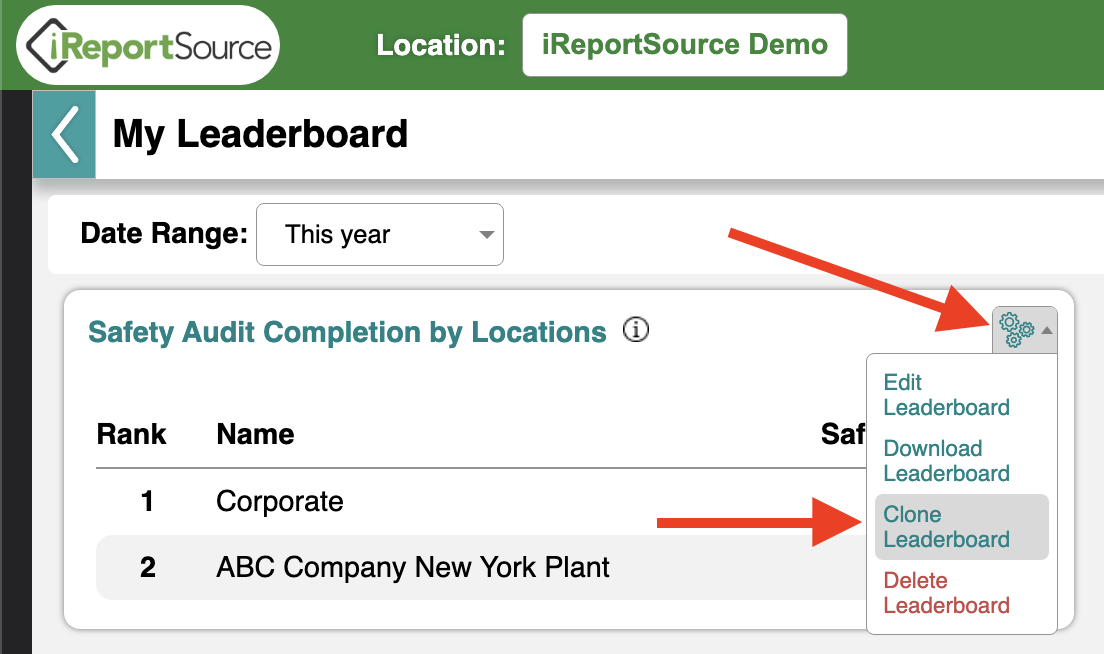Collapse the menu using the small triangle beside gears
The height and width of the screenshot is (654, 1104).
1047,330
